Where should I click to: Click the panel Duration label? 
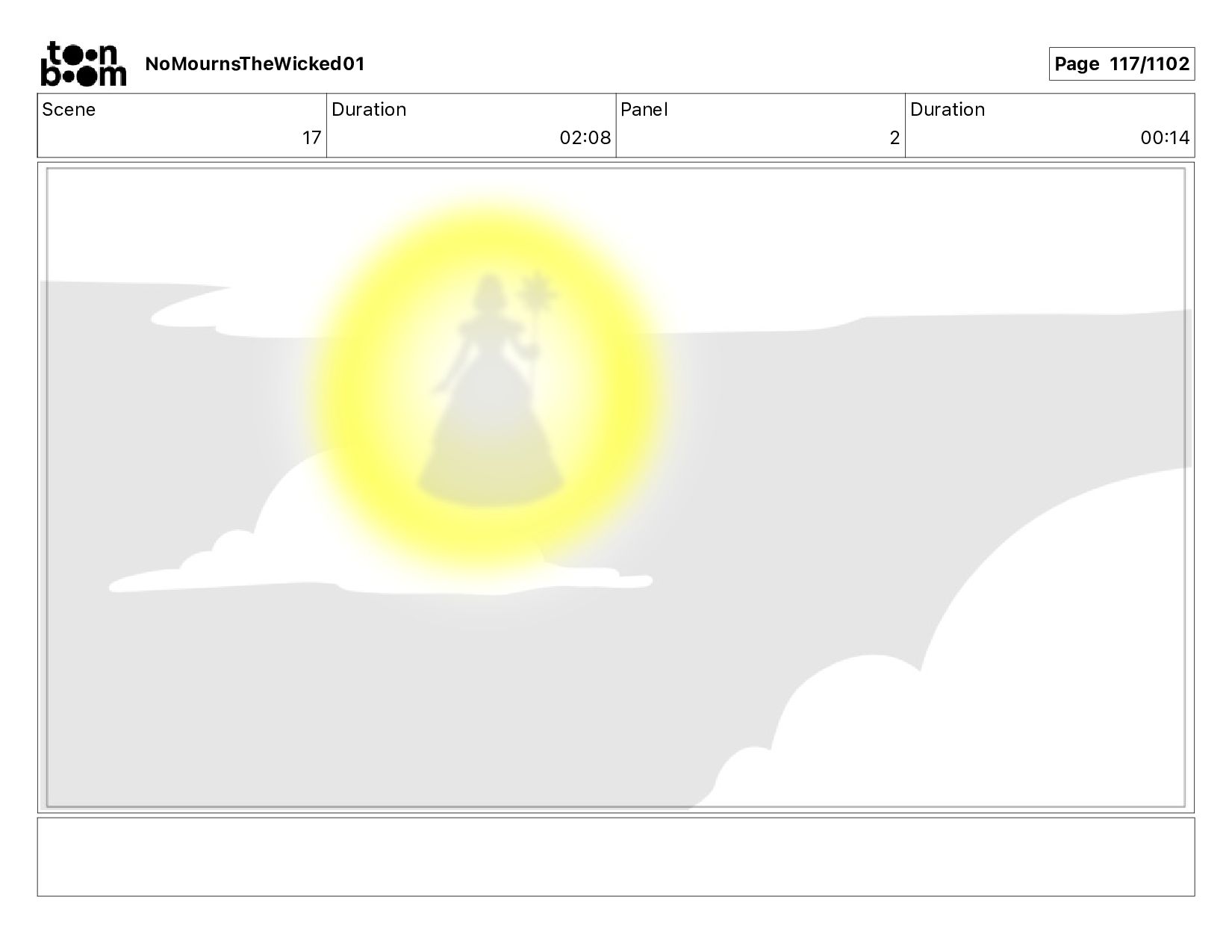coord(948,110)
